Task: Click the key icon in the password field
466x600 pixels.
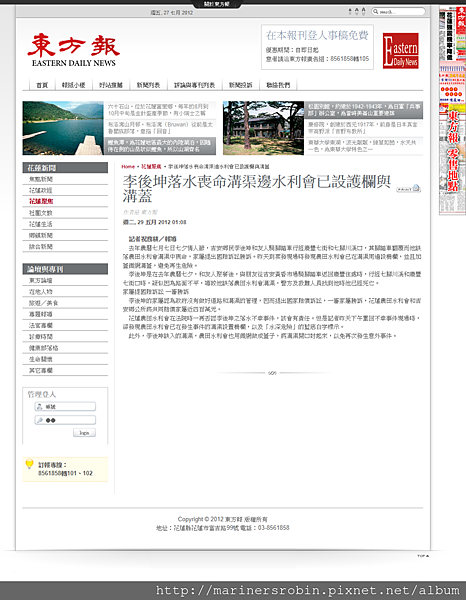Action: click(39, 420)
